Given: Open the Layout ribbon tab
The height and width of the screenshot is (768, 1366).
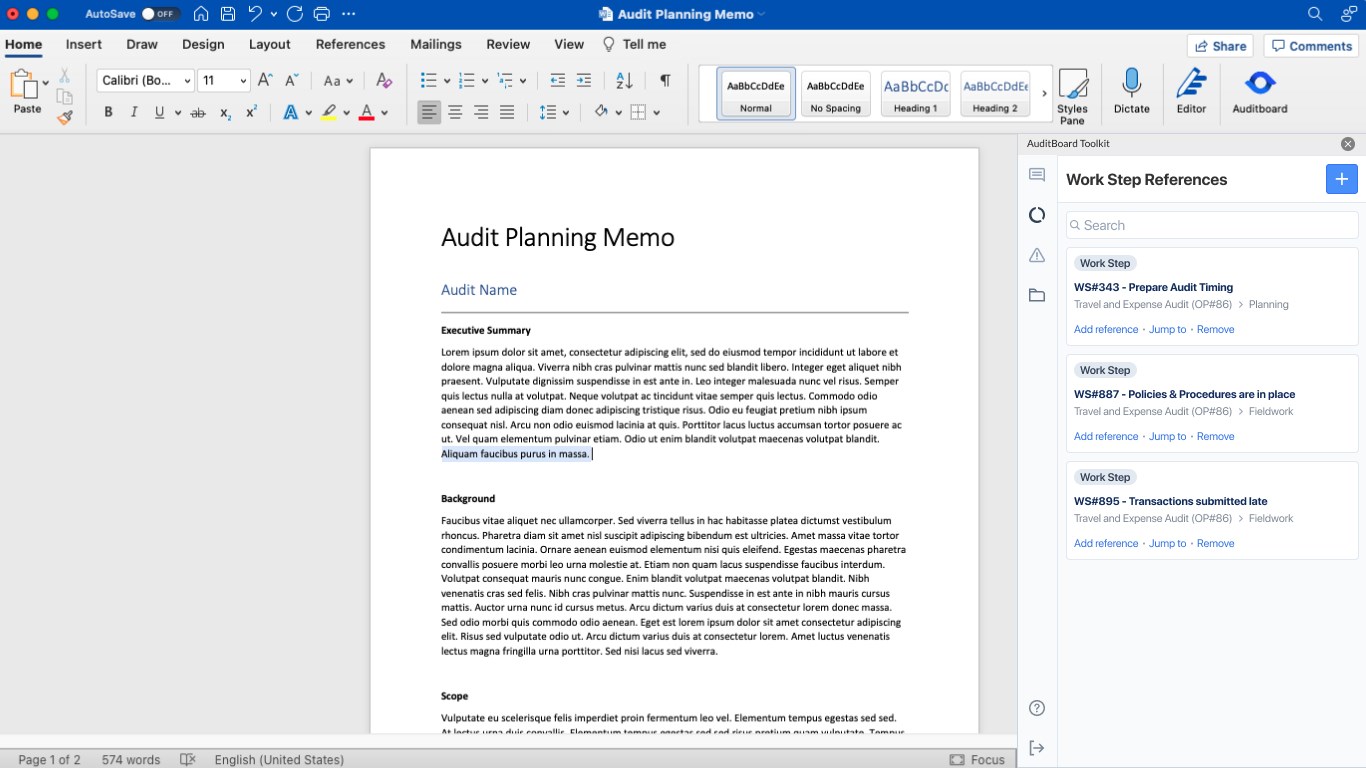Looking at the screenshot, I should click(x=269, y=44).
